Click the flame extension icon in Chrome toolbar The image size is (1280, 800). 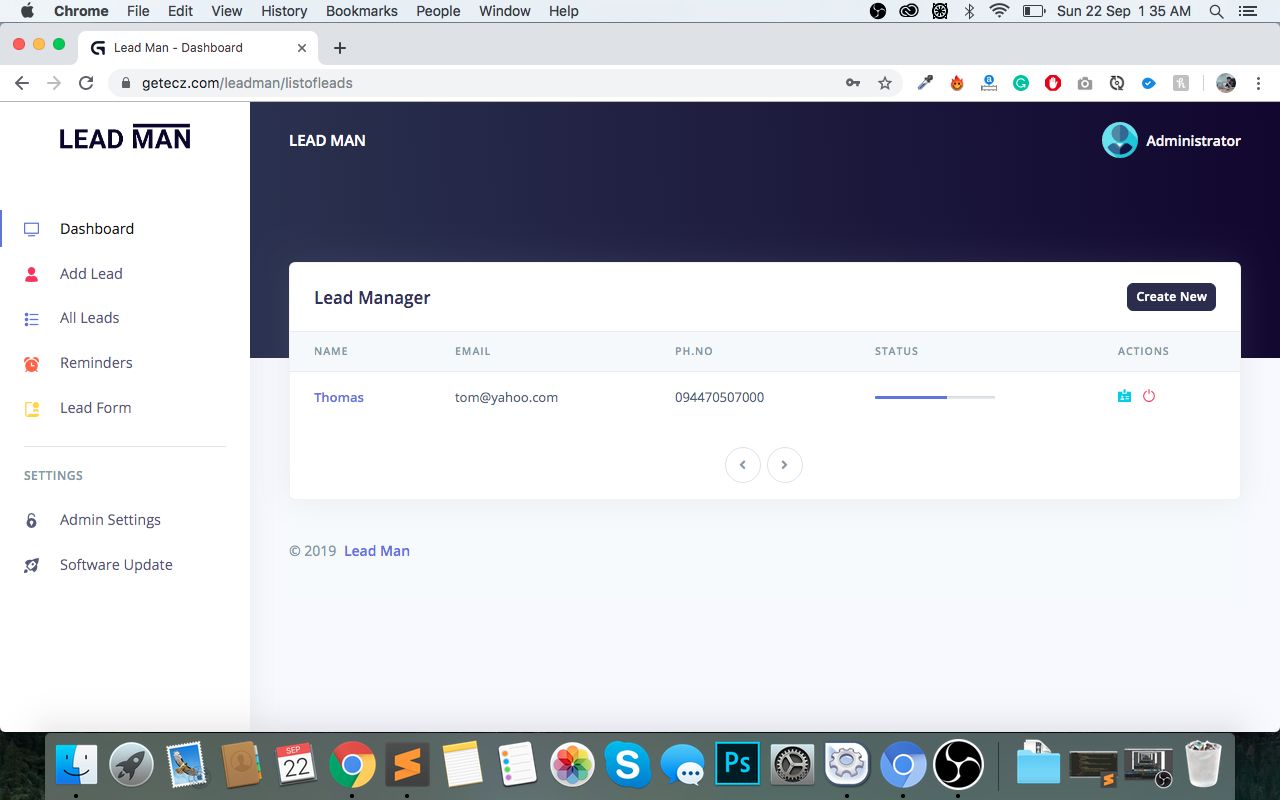click(957, 83)
